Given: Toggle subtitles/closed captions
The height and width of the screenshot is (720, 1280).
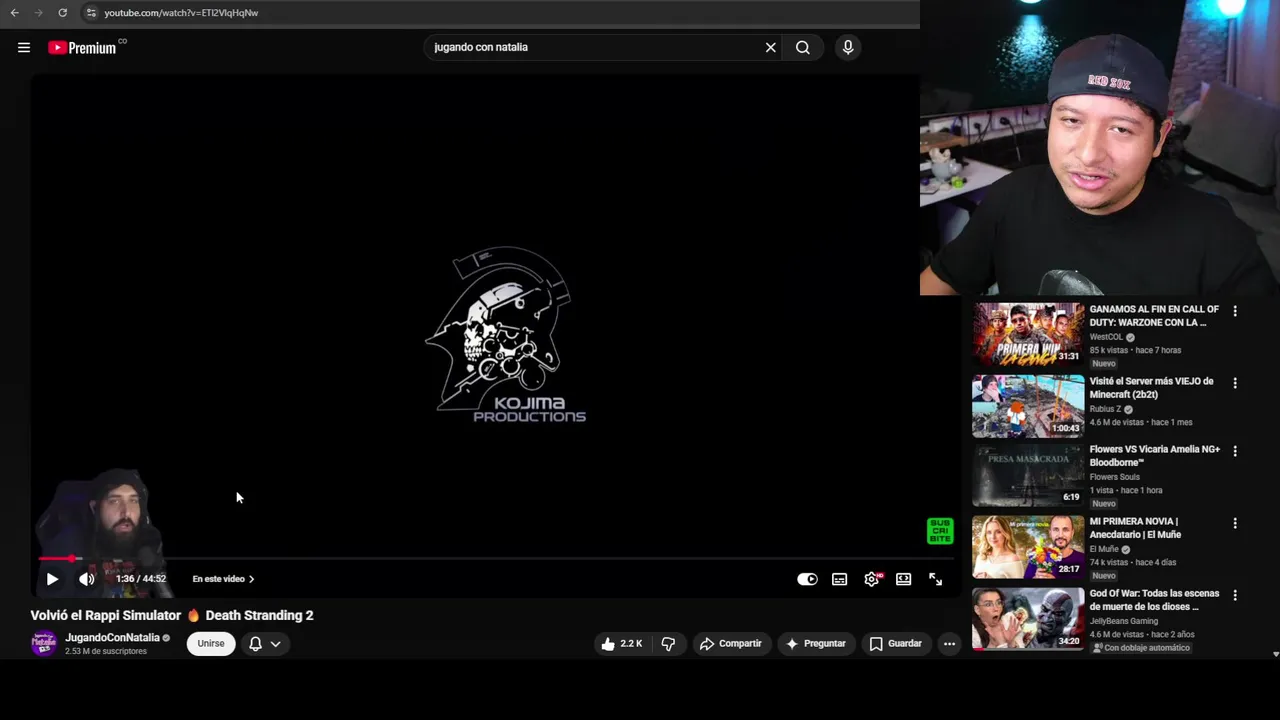Looking at the screenshot, I should coord(840,579).
